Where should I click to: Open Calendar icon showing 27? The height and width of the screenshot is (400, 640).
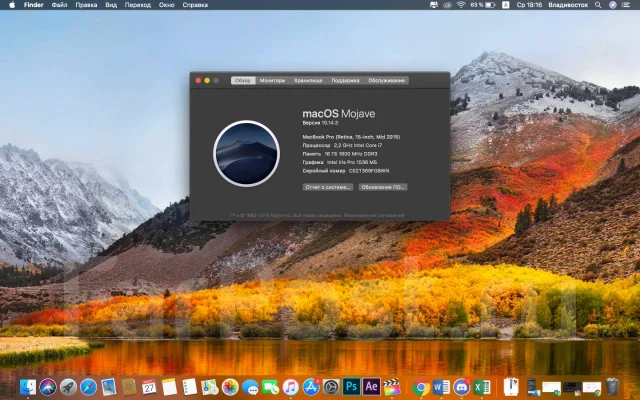[149, 387]
